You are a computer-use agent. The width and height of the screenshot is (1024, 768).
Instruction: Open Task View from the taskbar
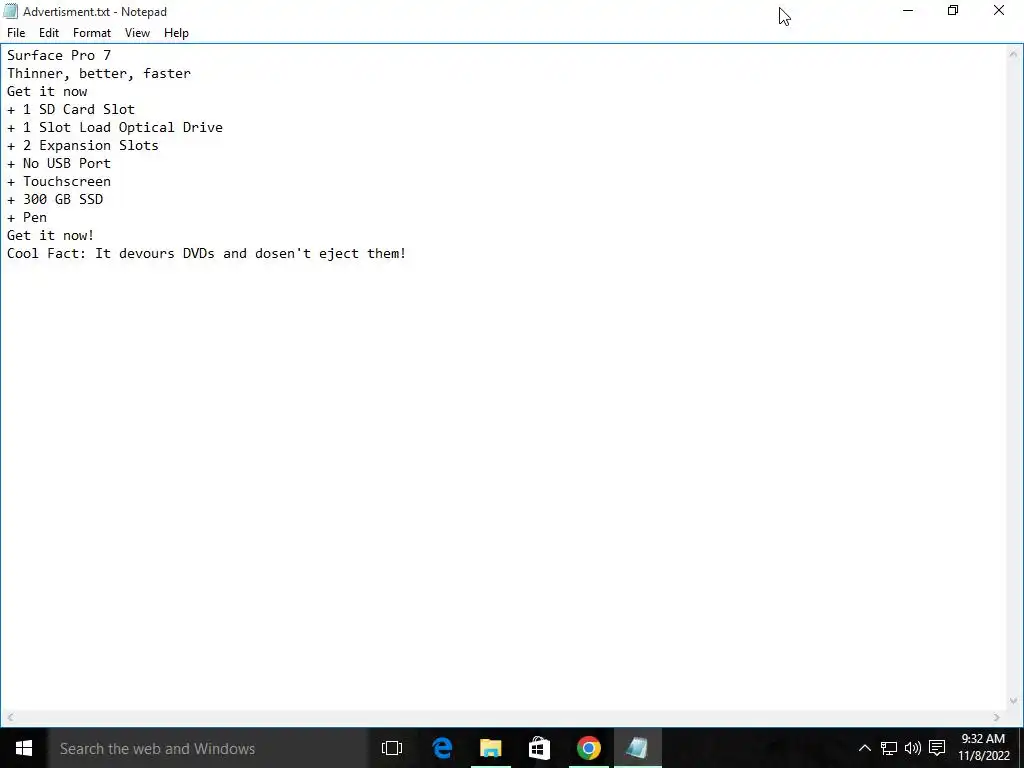tap(392, 748)
